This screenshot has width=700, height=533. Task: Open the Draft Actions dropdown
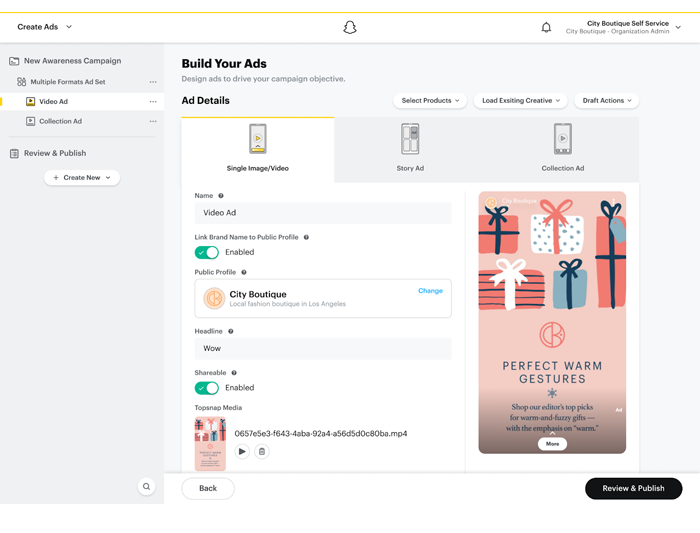[607, 101]
